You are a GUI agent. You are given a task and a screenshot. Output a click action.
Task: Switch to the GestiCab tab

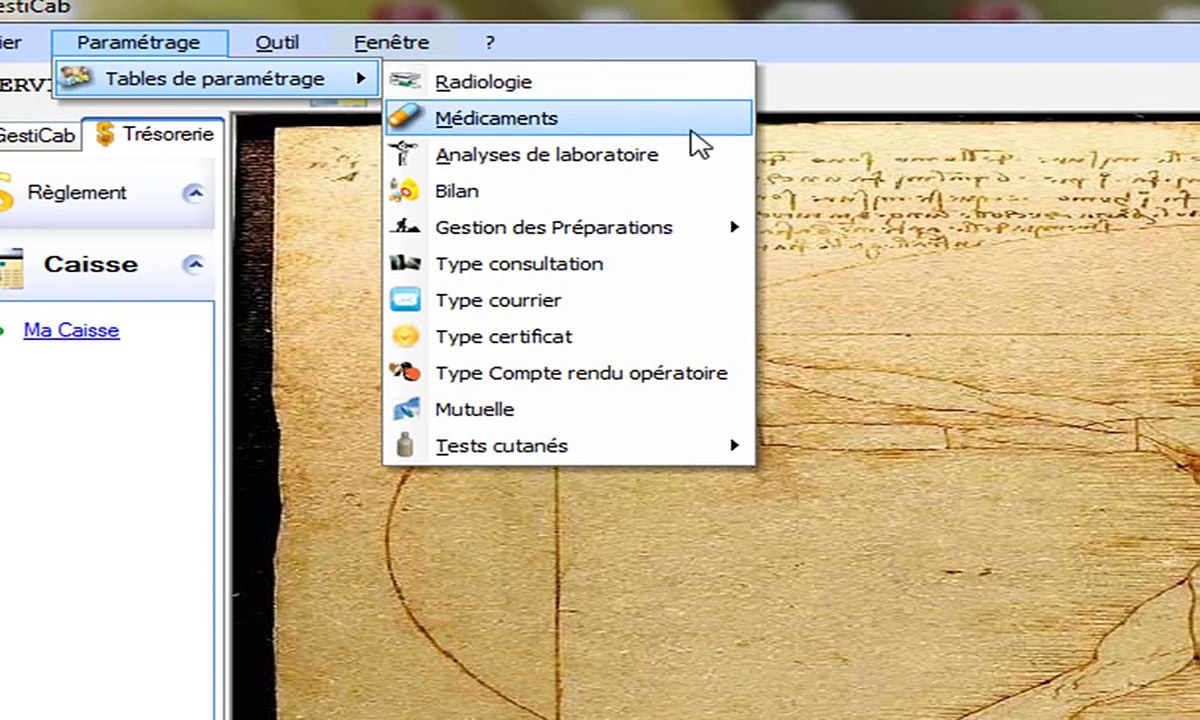[x=39, y=136]
